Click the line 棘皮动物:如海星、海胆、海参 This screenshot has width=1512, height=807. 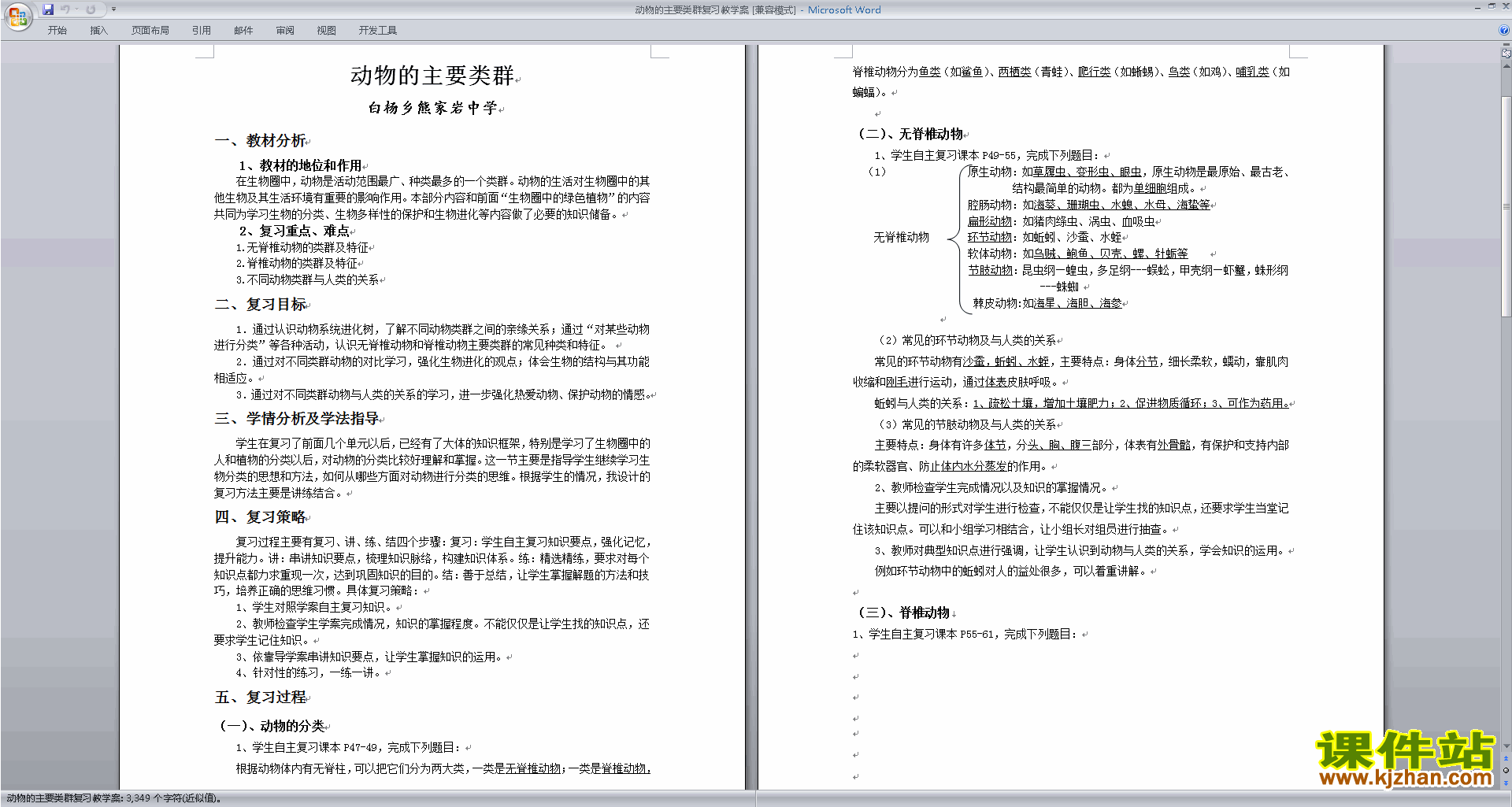(x=1047, y=303)
